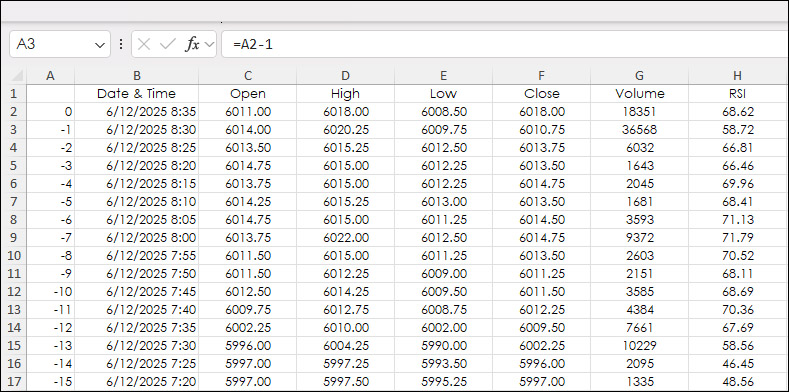Click the formula bar options dots
Screen dimensions: 789x392
(x=121, y=44)
